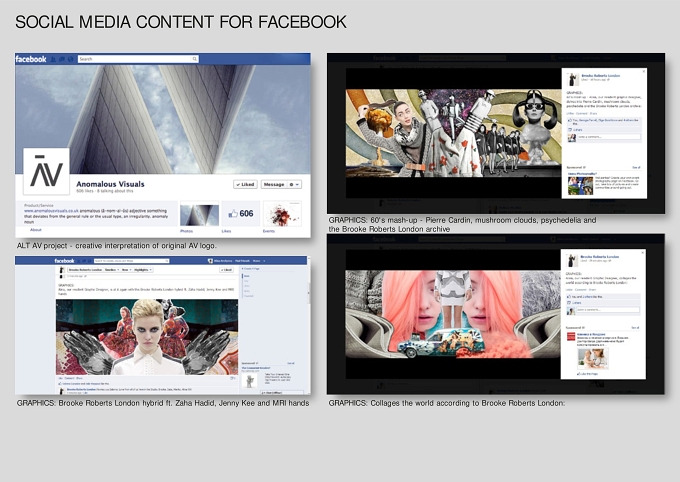Click Find Friends in the blue top bar
Viewport: 680px width, 482px height.
(242, 261)
